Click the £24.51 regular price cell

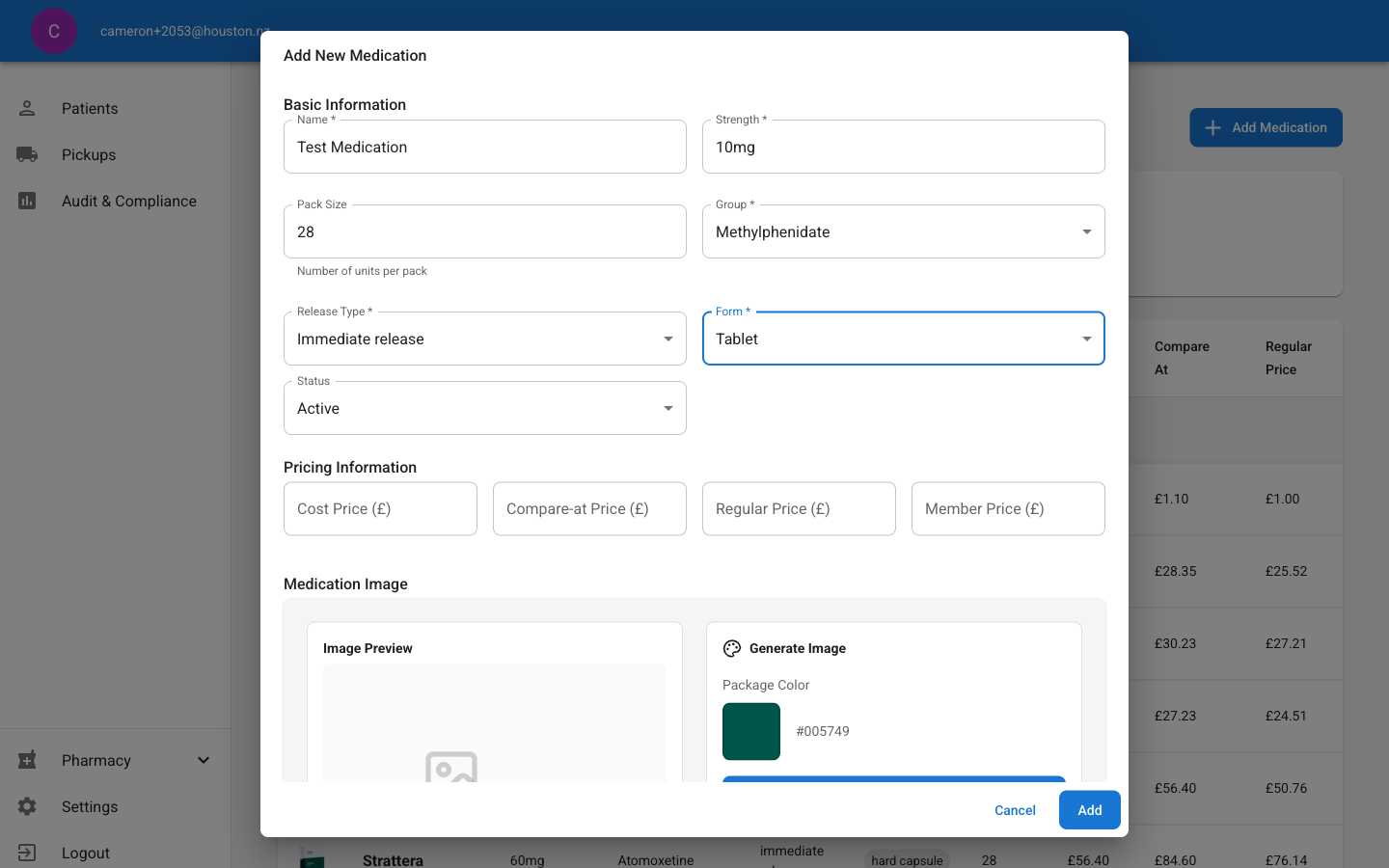pos(1286,716)
